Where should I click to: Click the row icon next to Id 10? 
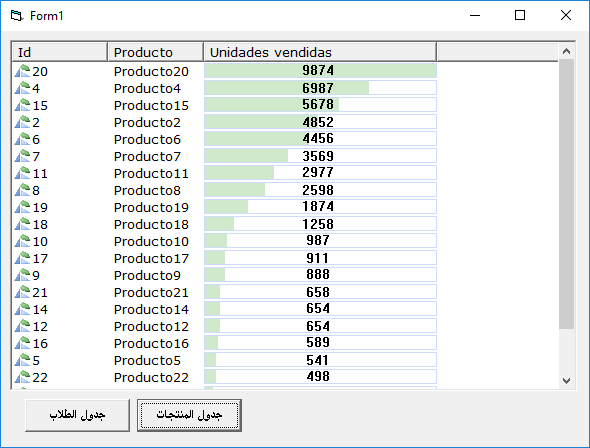22,241
